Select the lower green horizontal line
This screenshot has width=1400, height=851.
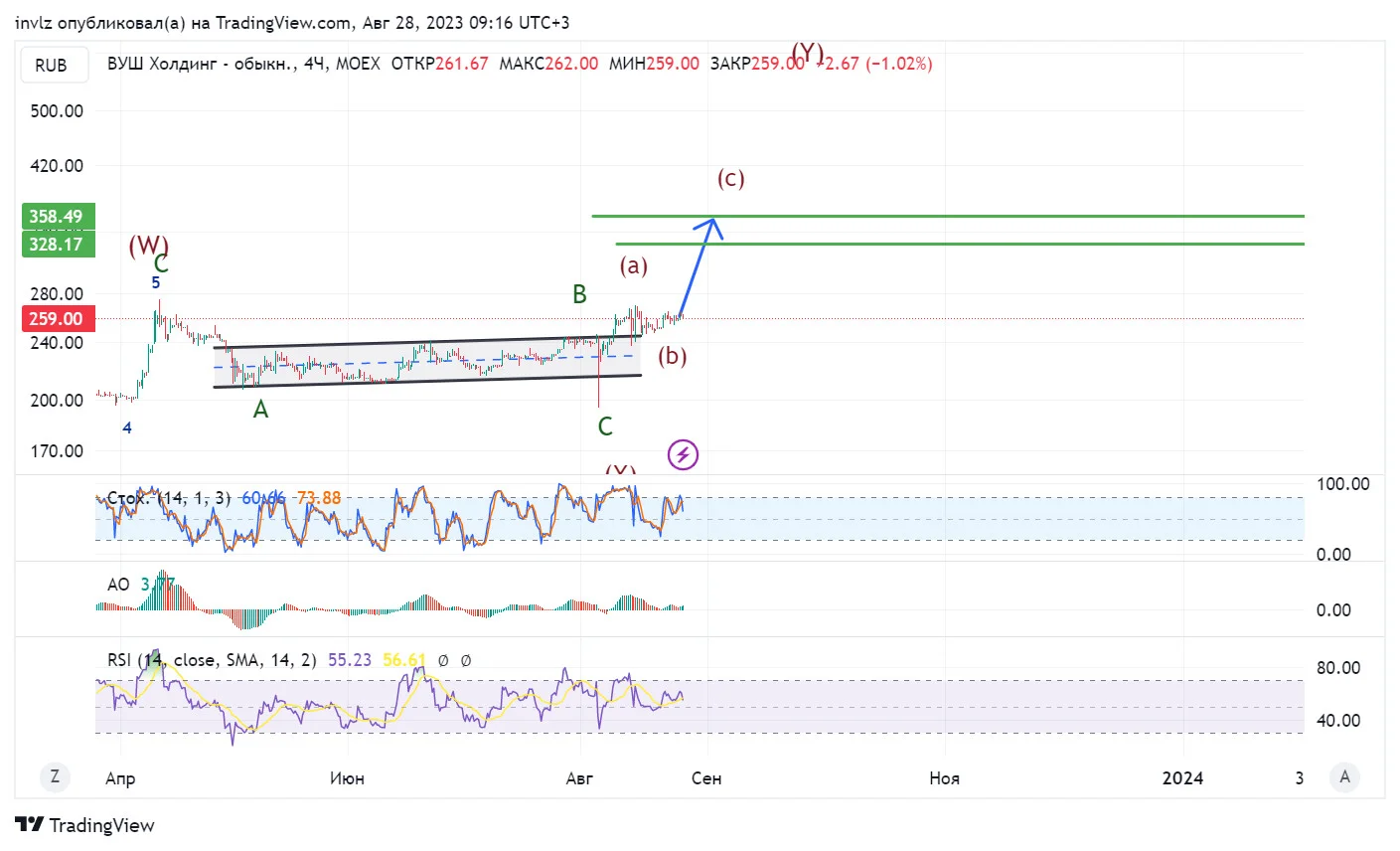(x=960, y=244)
